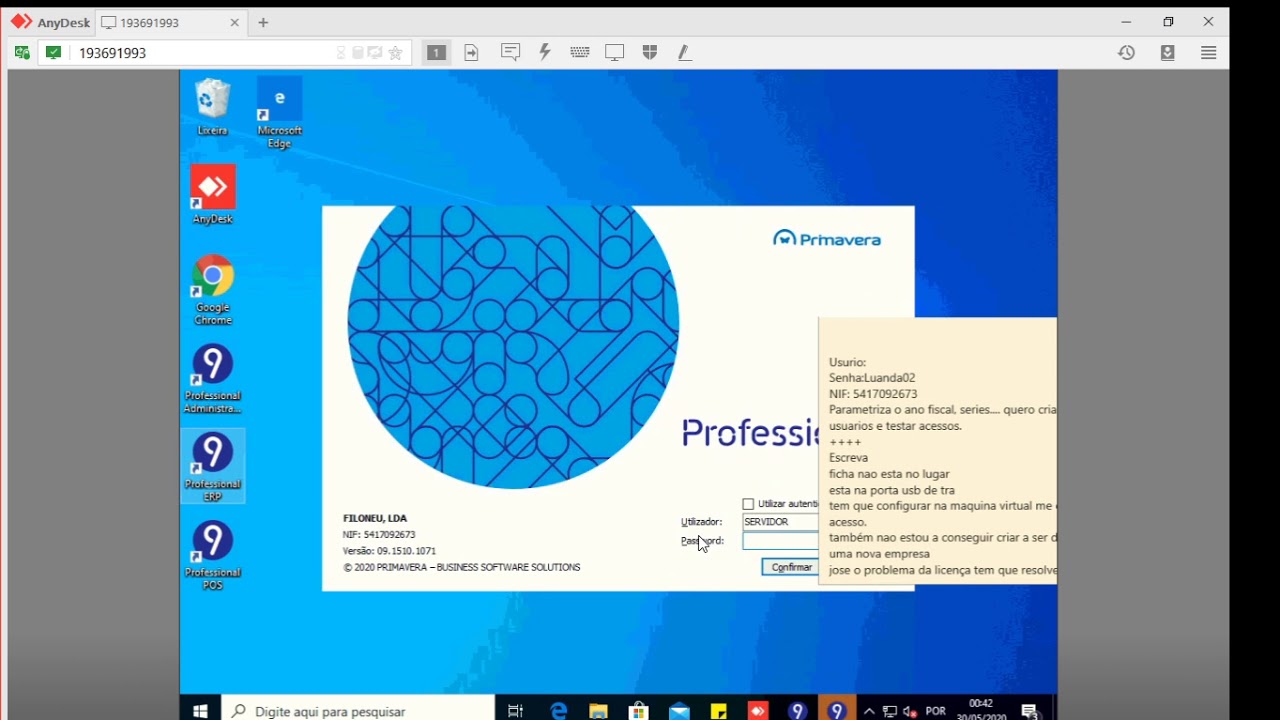
Task: Click the AnyDesk actions lightning bolt icon
Action: pyautogui.click(x=545, y=52)
